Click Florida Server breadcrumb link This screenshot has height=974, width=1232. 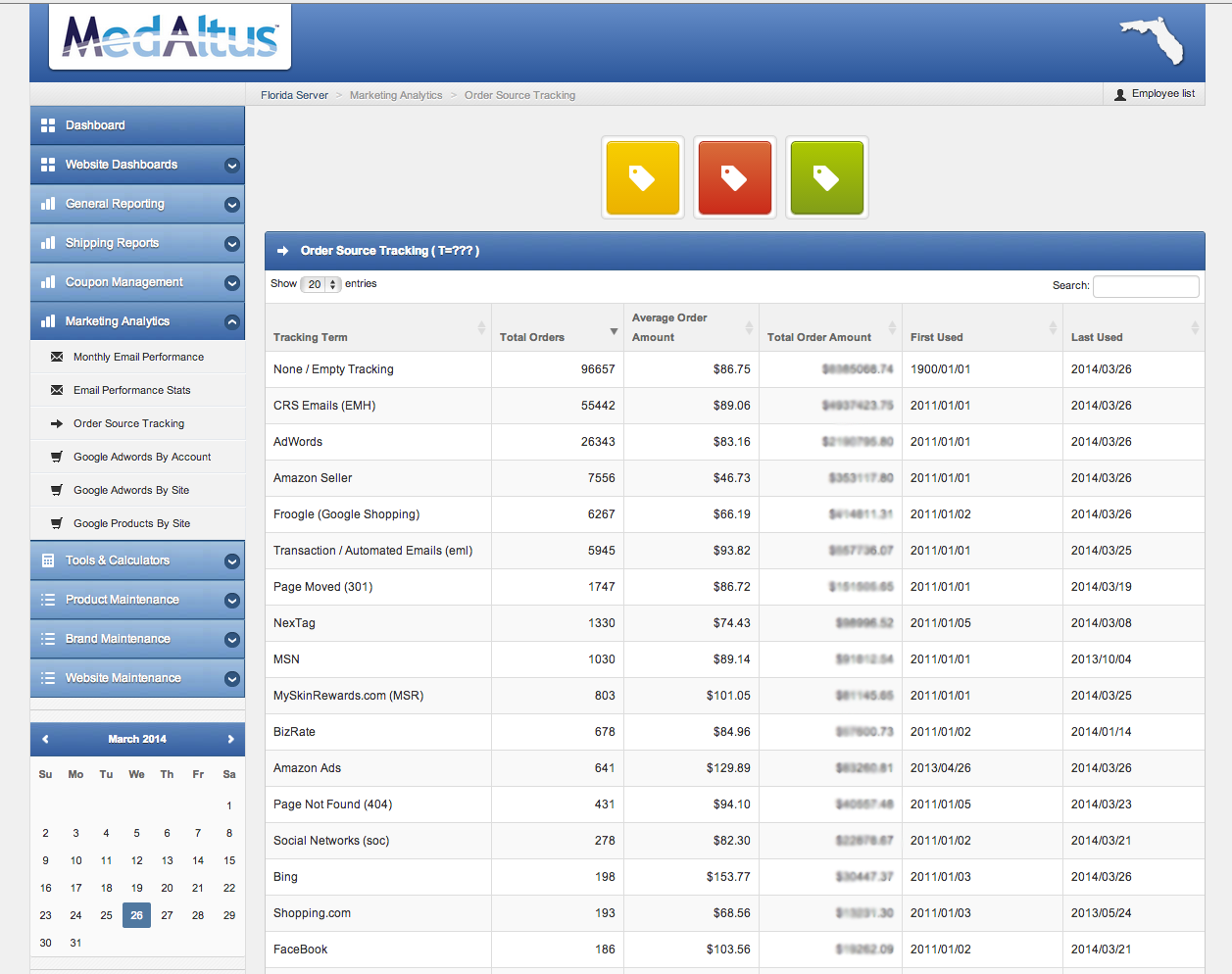coord(294,95)
